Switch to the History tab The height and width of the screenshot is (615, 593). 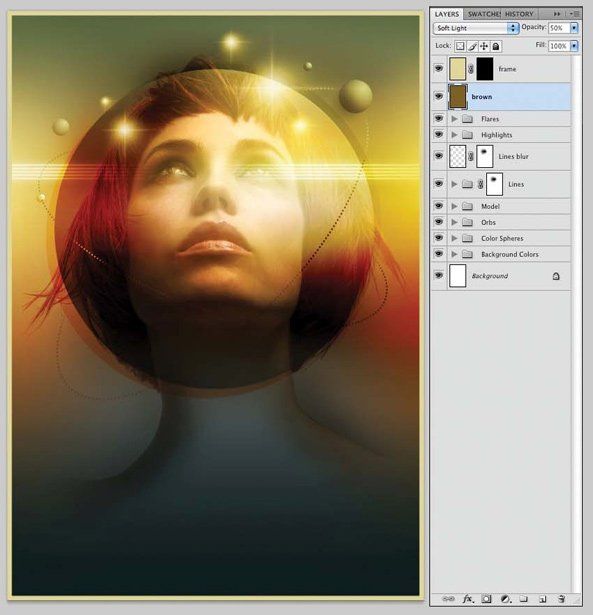[519, 14]
